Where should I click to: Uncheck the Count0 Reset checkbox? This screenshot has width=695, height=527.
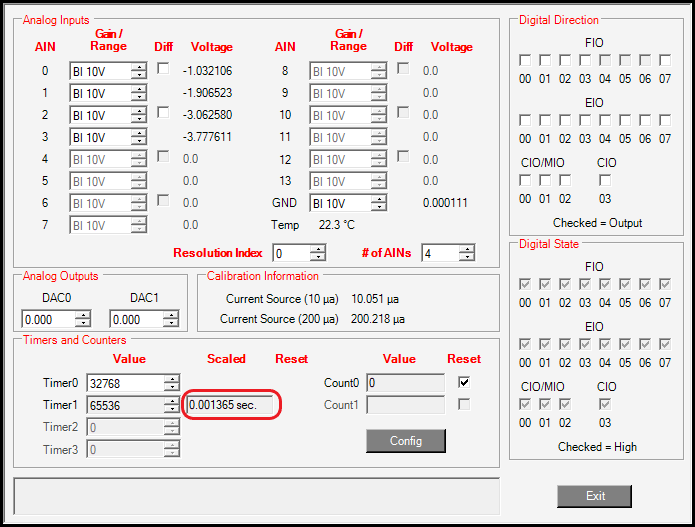[463, 382]
